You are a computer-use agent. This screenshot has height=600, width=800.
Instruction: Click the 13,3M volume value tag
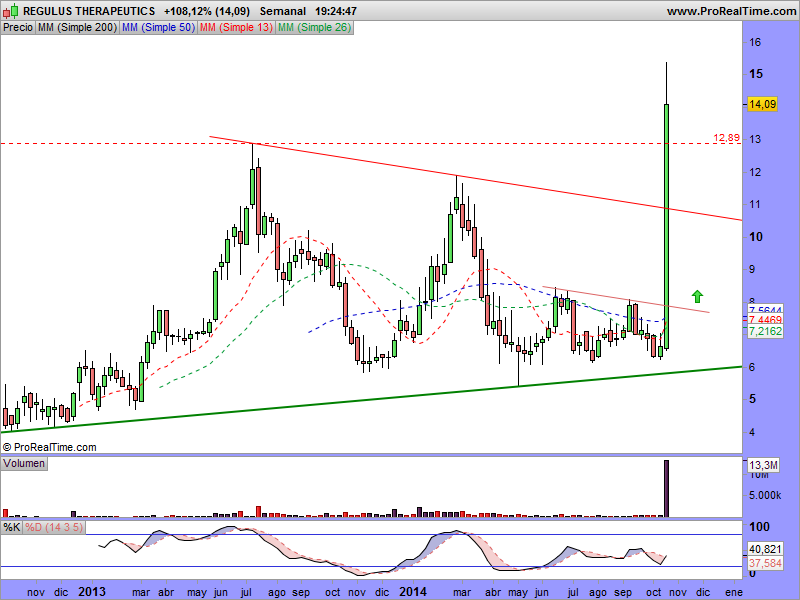pyautogui.click(x=763, y=465)
